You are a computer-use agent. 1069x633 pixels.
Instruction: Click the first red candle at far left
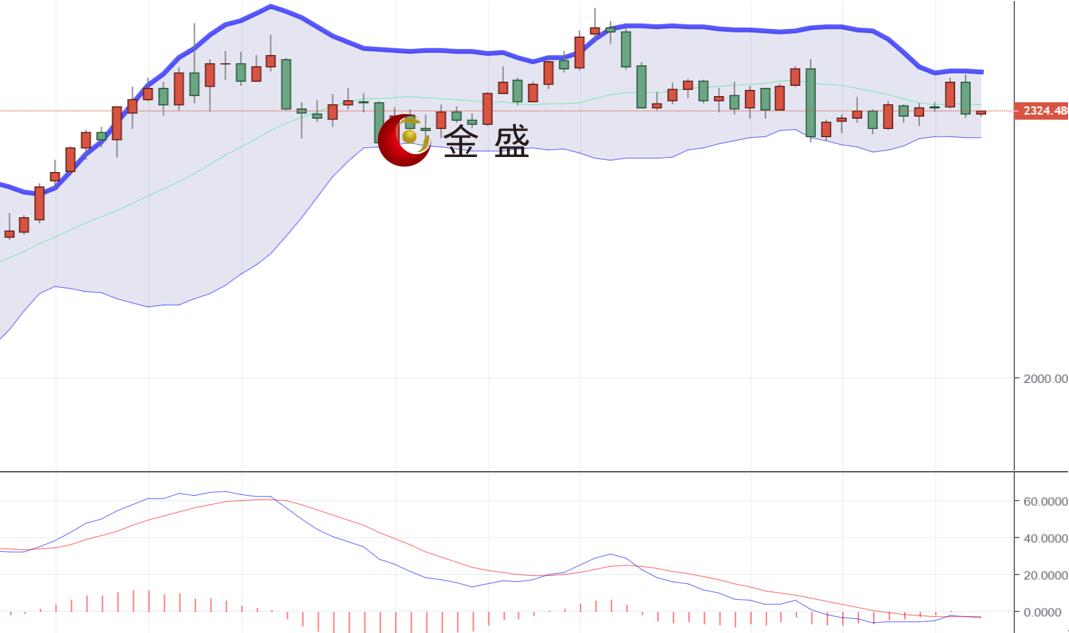(x=9, y=234)
